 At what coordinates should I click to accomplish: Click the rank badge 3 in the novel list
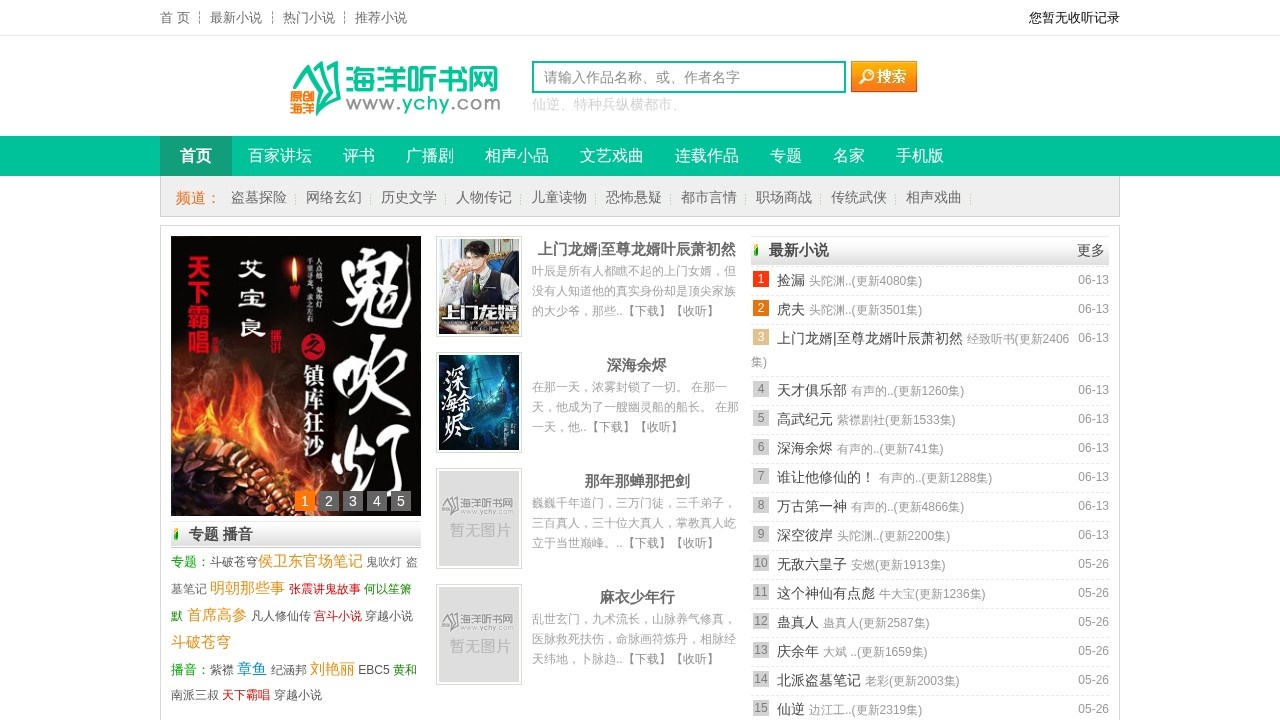point(760,338)
